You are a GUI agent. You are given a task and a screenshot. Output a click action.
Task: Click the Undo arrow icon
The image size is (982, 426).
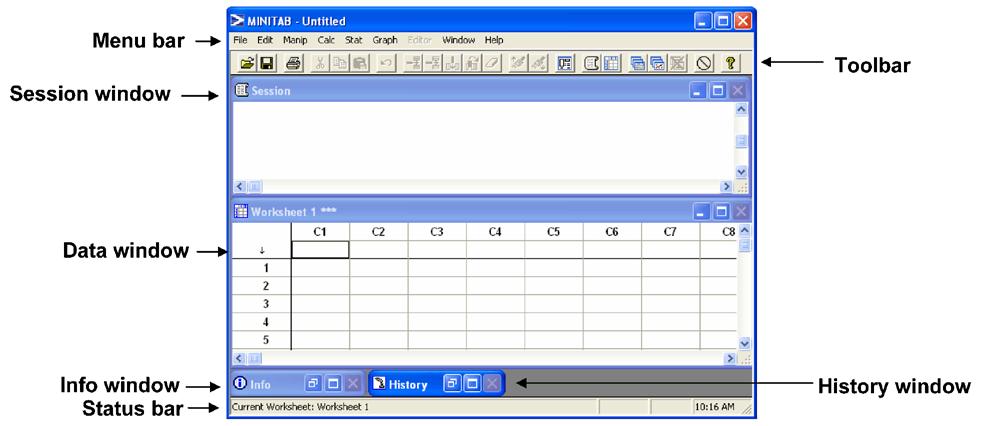pyautogui.click(x=385, y=63)
